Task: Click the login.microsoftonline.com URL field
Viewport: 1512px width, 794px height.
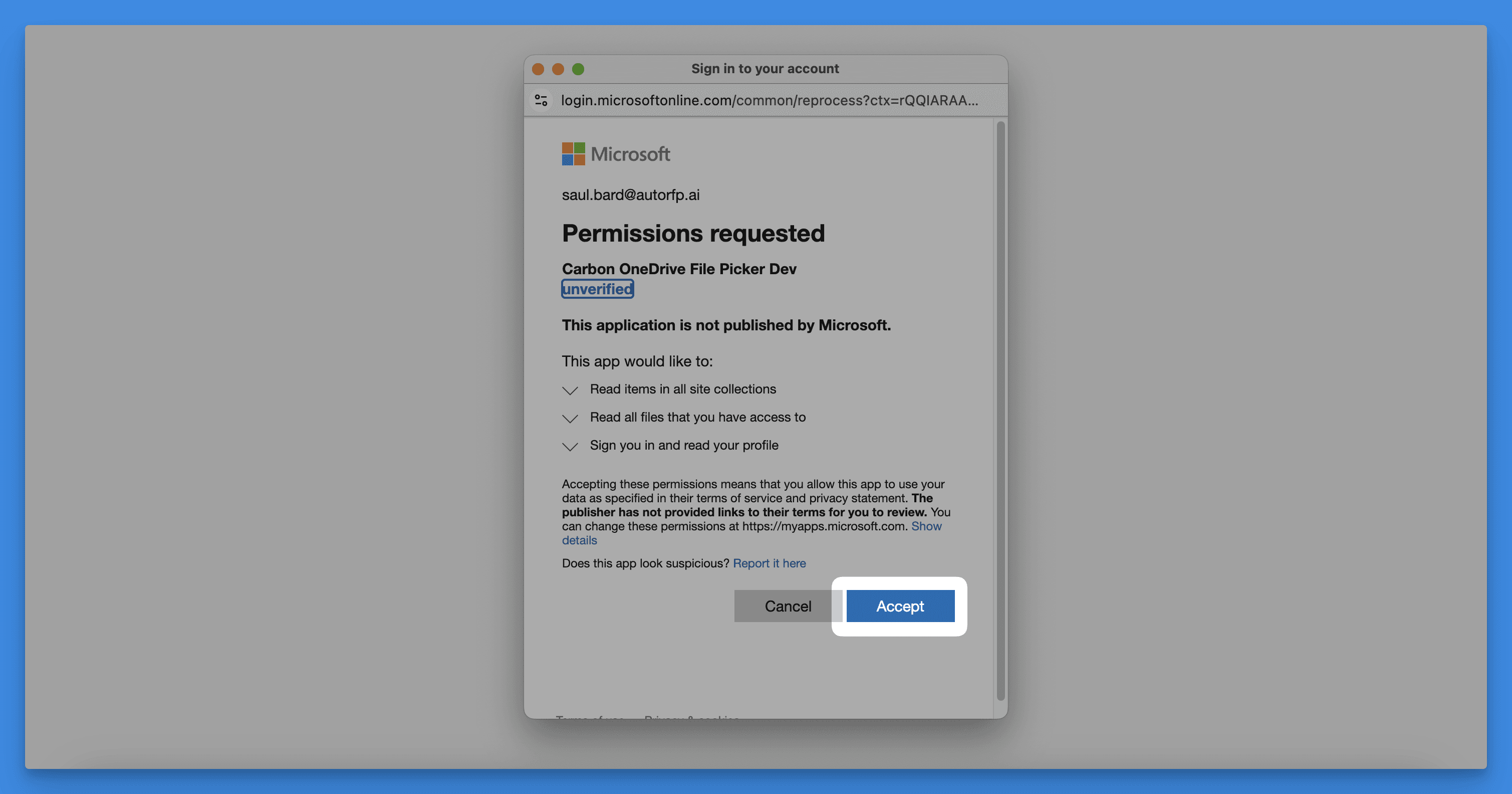Action: [769, 100]
